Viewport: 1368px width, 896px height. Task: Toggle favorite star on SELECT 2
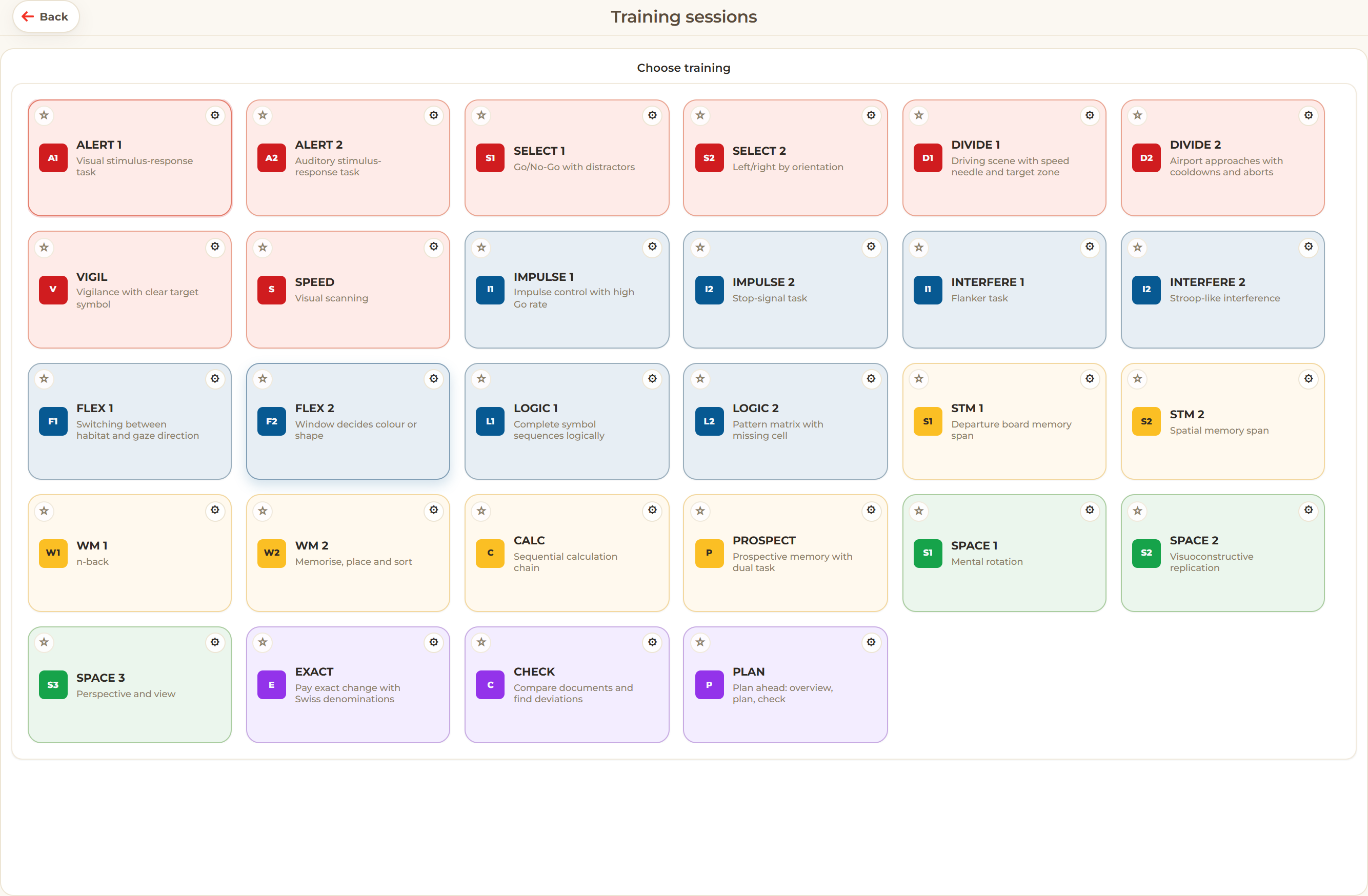[x=700, y=115]
